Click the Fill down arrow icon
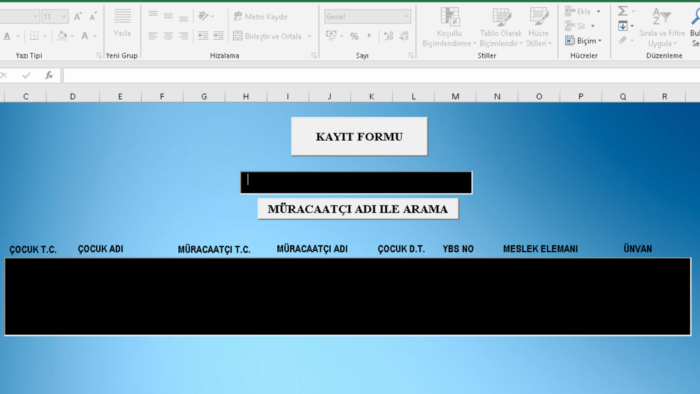Screen dimensions: 700x394 coord(623,26)
